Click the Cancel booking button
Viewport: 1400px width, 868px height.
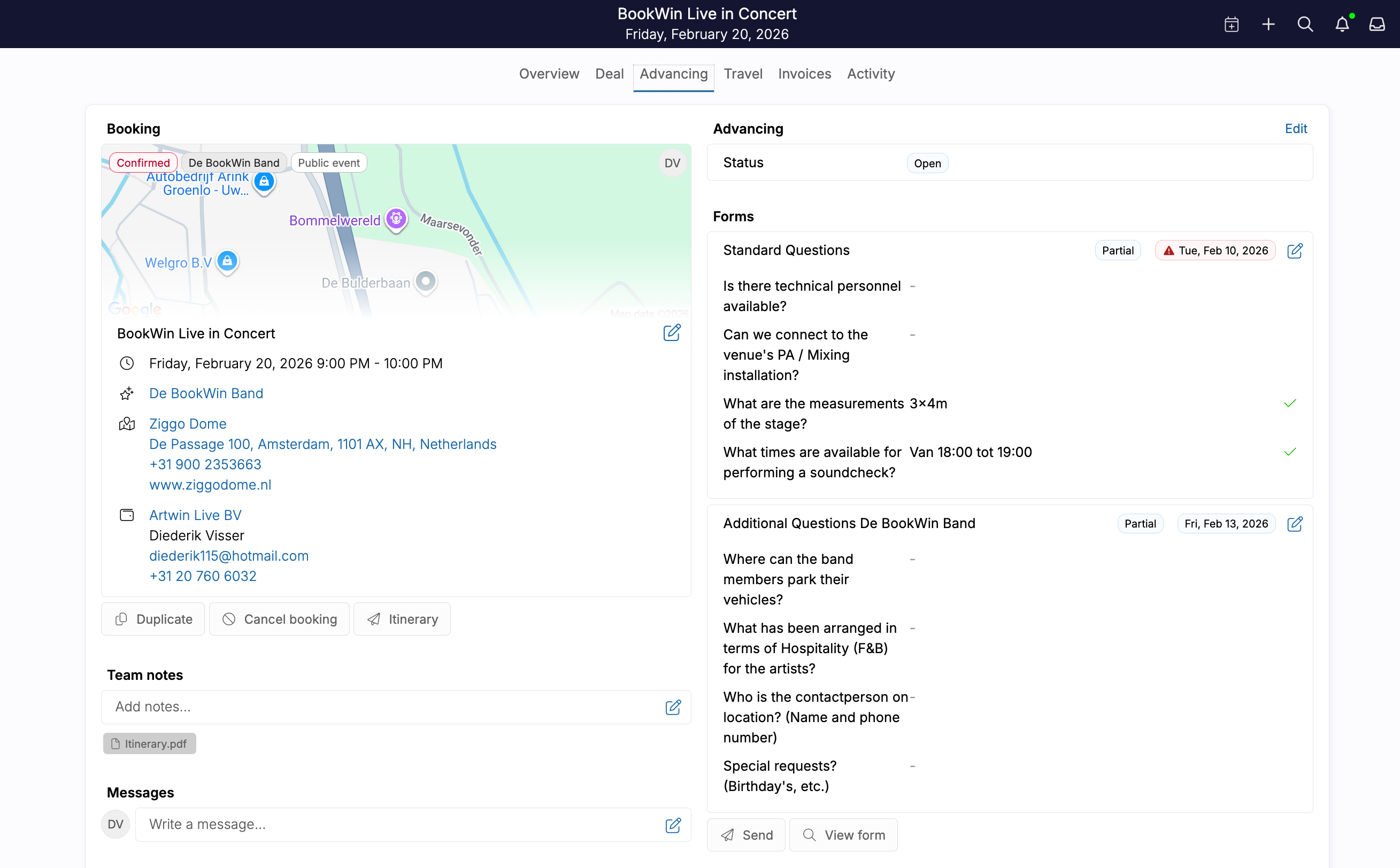[279, 619]
